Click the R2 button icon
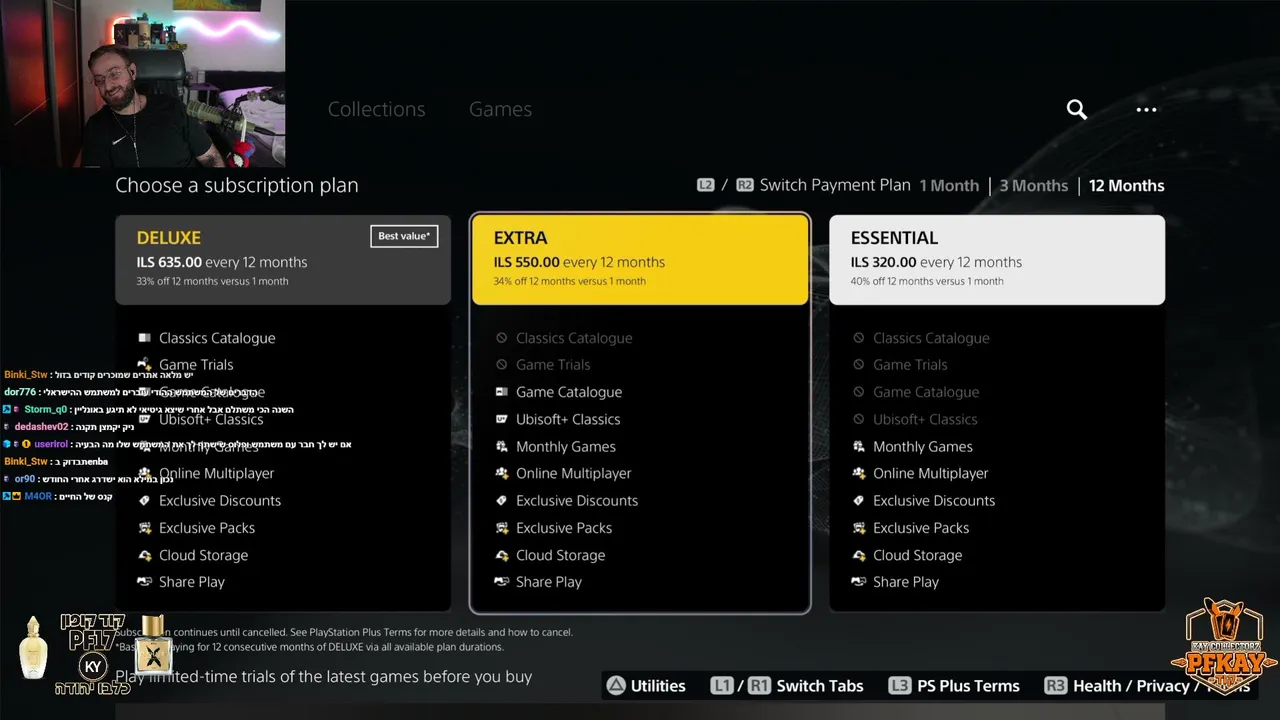This screenshot has height=720, width=1280. tap(745, 185)
